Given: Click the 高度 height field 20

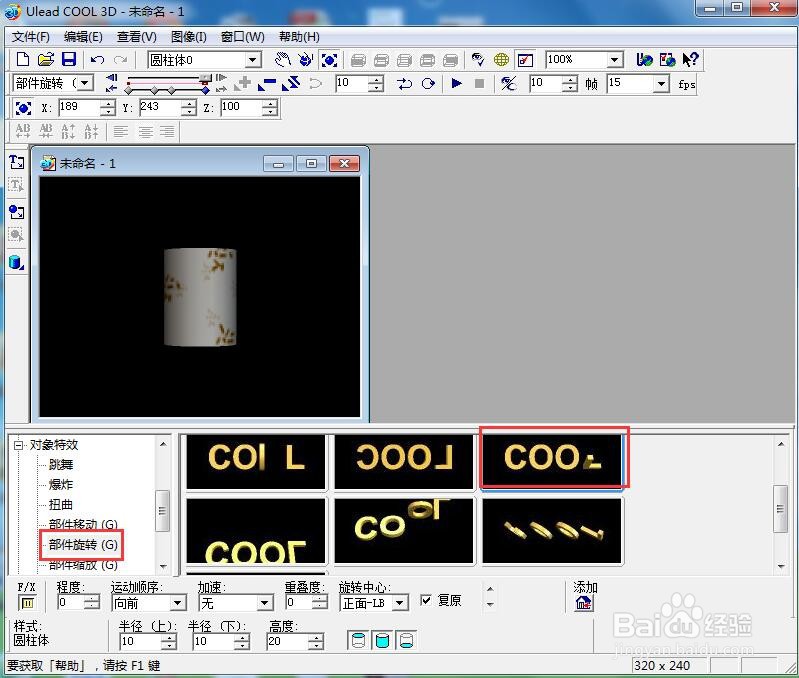Looking at the screenshot, I should 288,642.
